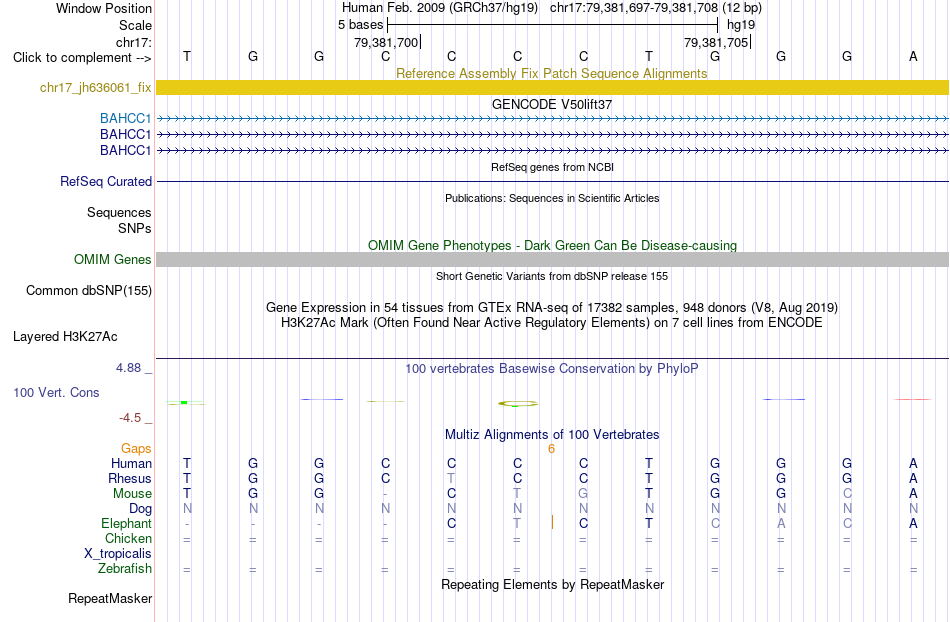Click the Scale label
The image size is (950, 622).
pos(135,25)
